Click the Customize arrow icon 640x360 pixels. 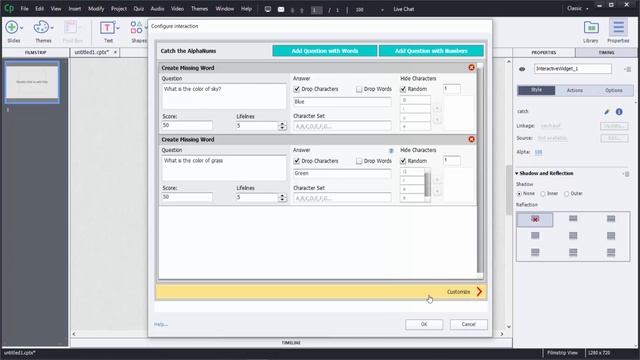[x=479, y=291]
